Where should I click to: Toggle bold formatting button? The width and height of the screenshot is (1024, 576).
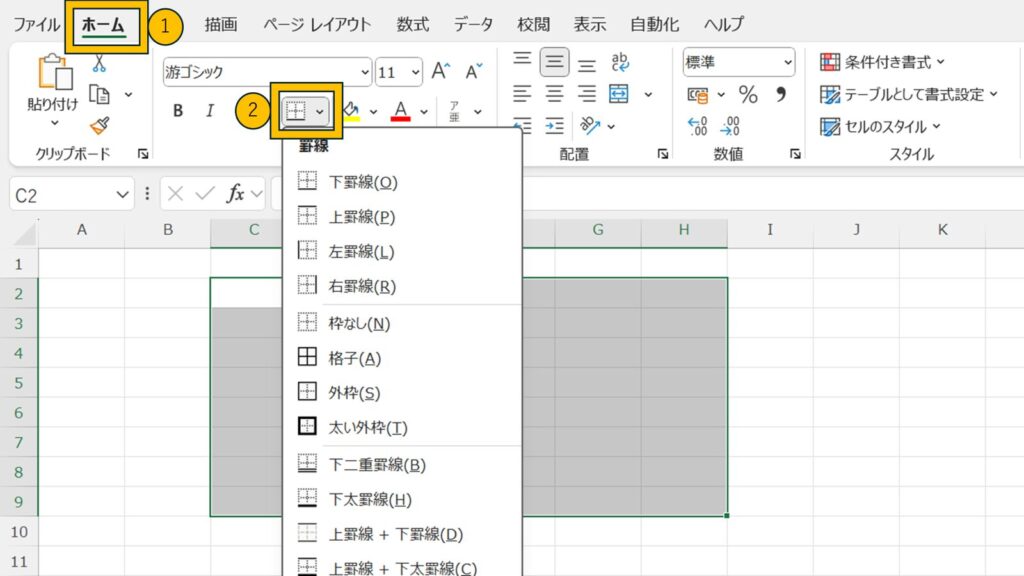tap(178, 111)
